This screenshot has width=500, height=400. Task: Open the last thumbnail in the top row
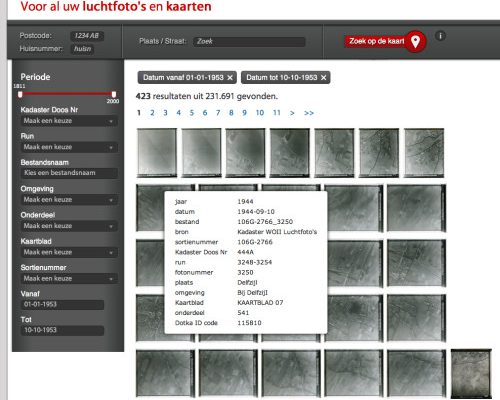tap(424, 153)
